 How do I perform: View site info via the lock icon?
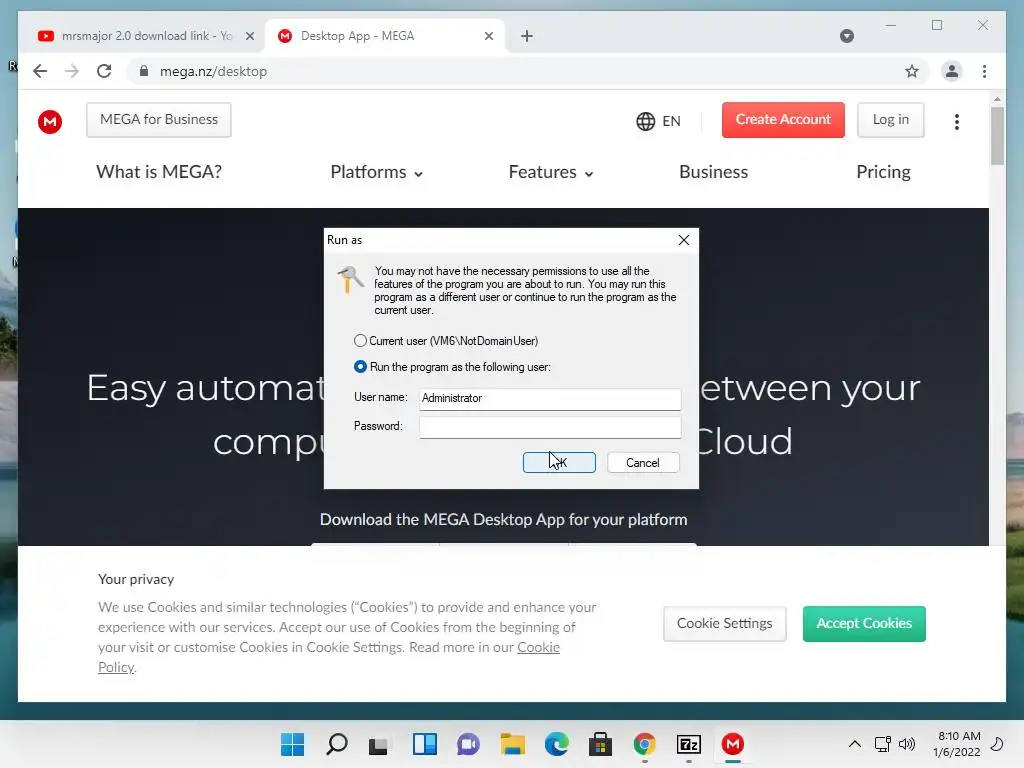(x=144, y=71)
